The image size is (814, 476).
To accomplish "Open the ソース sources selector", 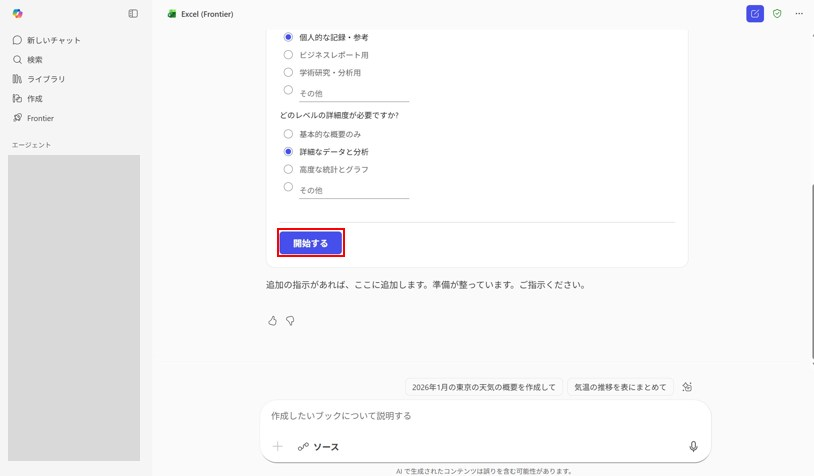I will 318,447.
